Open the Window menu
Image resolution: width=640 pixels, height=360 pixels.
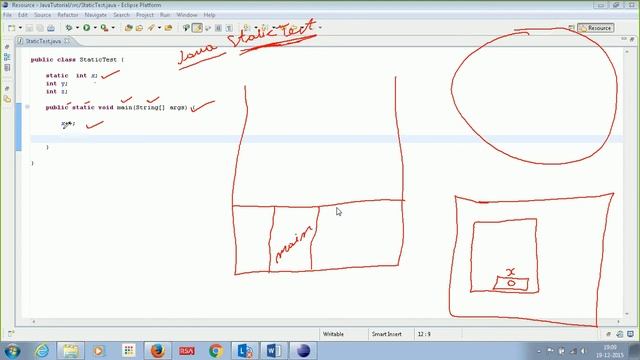(187, 15)
